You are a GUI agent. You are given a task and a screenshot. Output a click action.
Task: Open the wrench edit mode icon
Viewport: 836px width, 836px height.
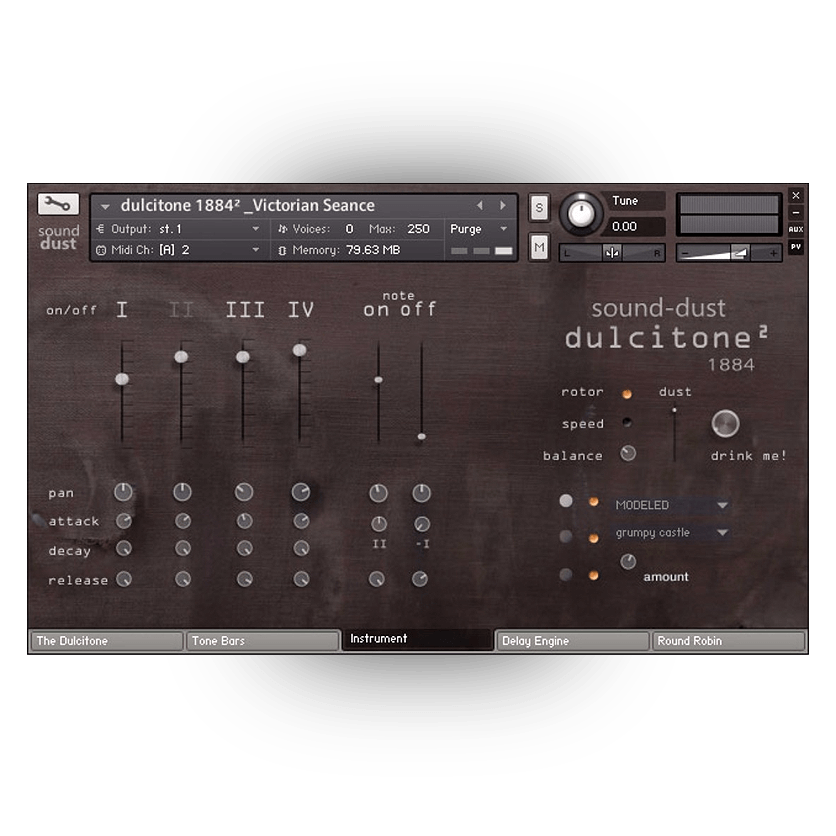point(58,204)
